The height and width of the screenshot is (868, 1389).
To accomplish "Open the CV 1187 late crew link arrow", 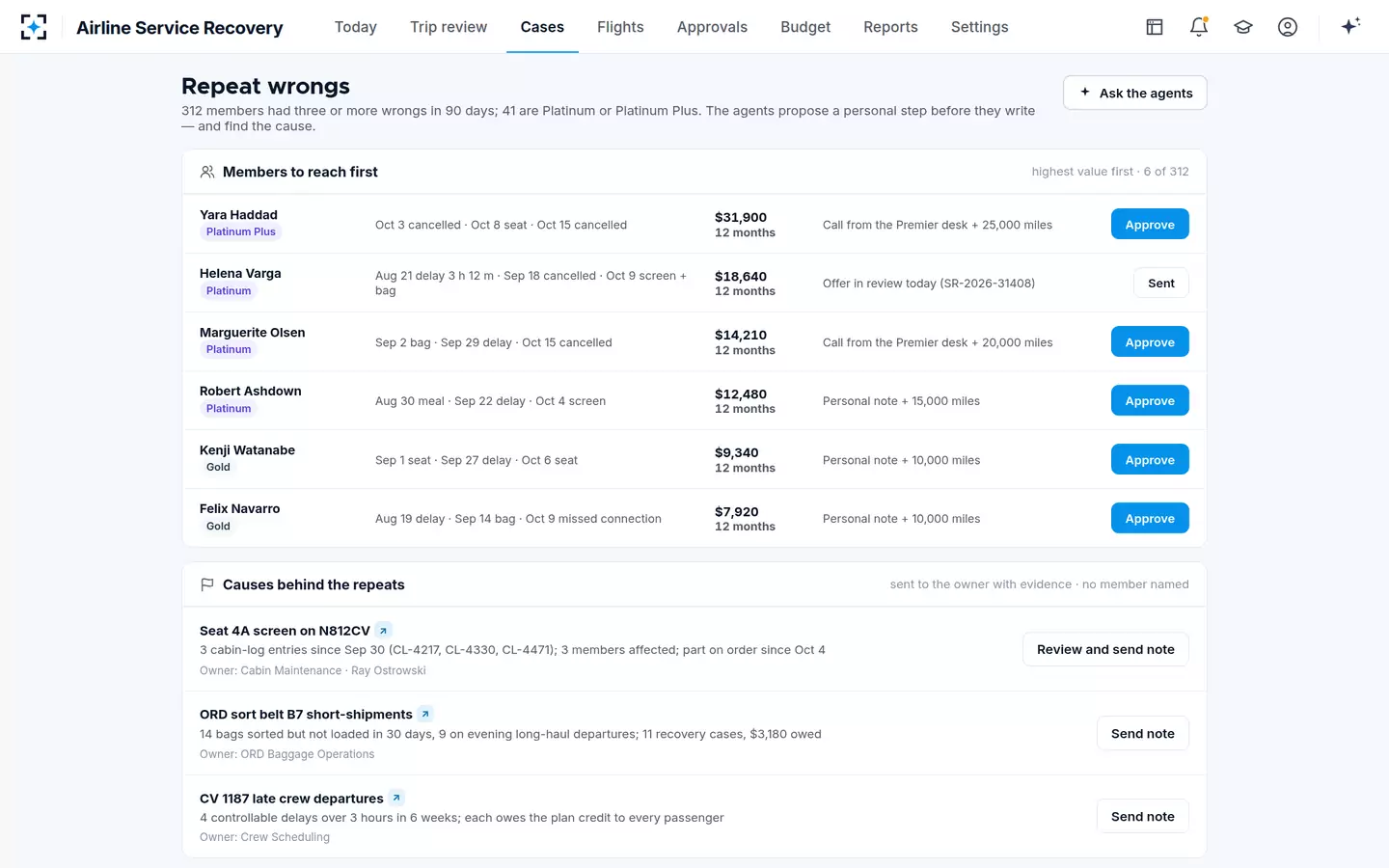I will pos(396,799).
